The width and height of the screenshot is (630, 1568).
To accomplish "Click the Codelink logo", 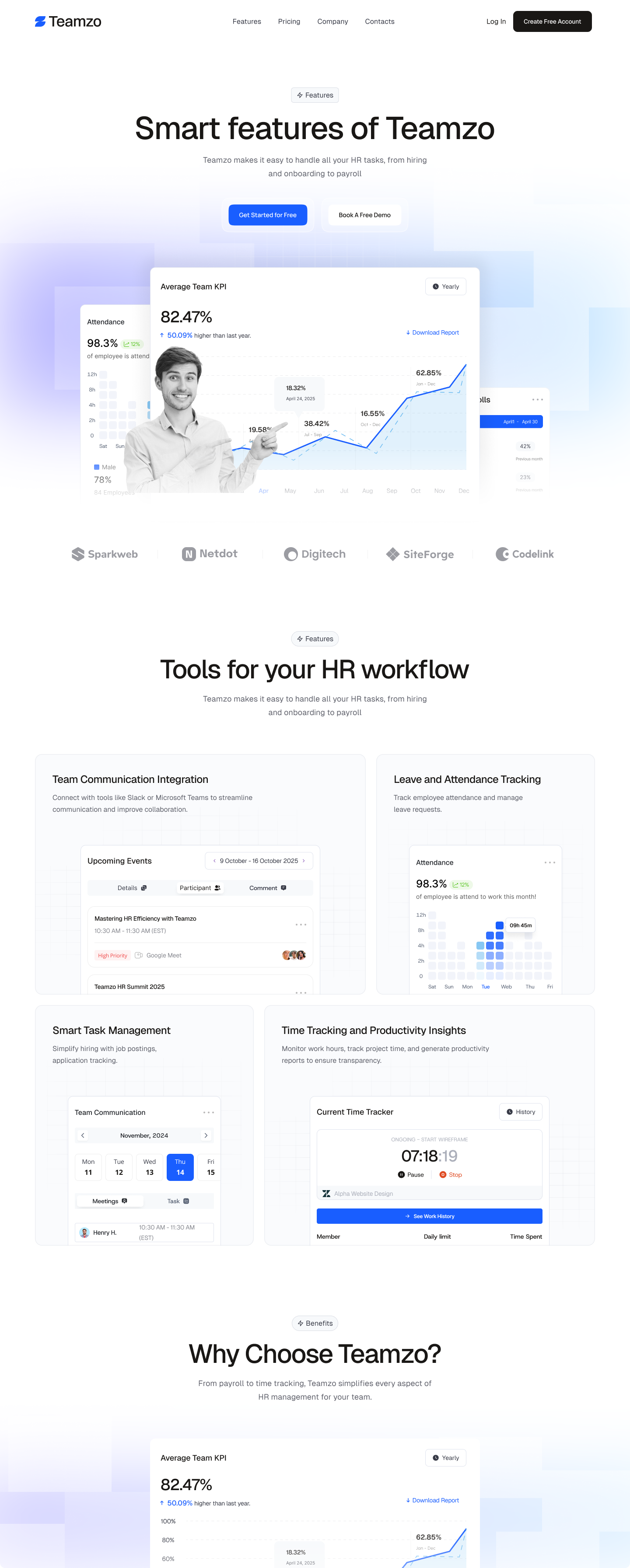I will 525,554.
